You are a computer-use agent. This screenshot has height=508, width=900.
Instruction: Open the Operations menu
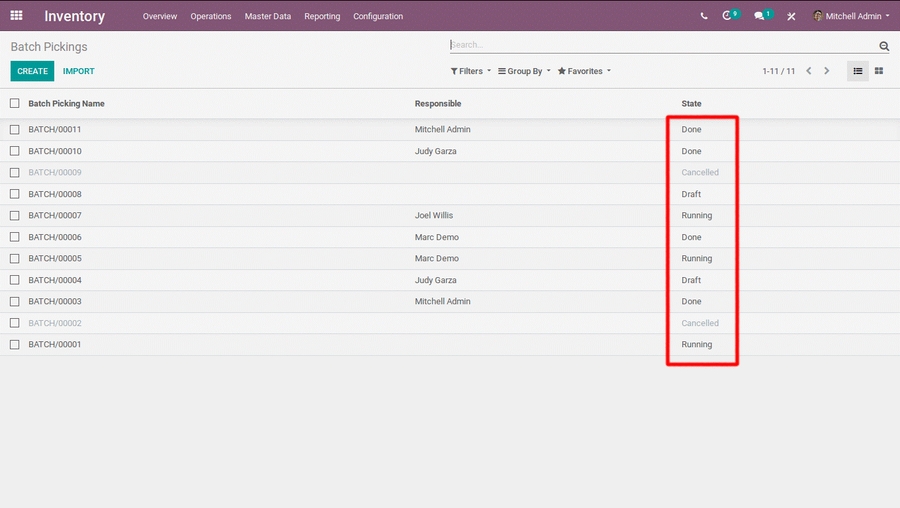211,16
